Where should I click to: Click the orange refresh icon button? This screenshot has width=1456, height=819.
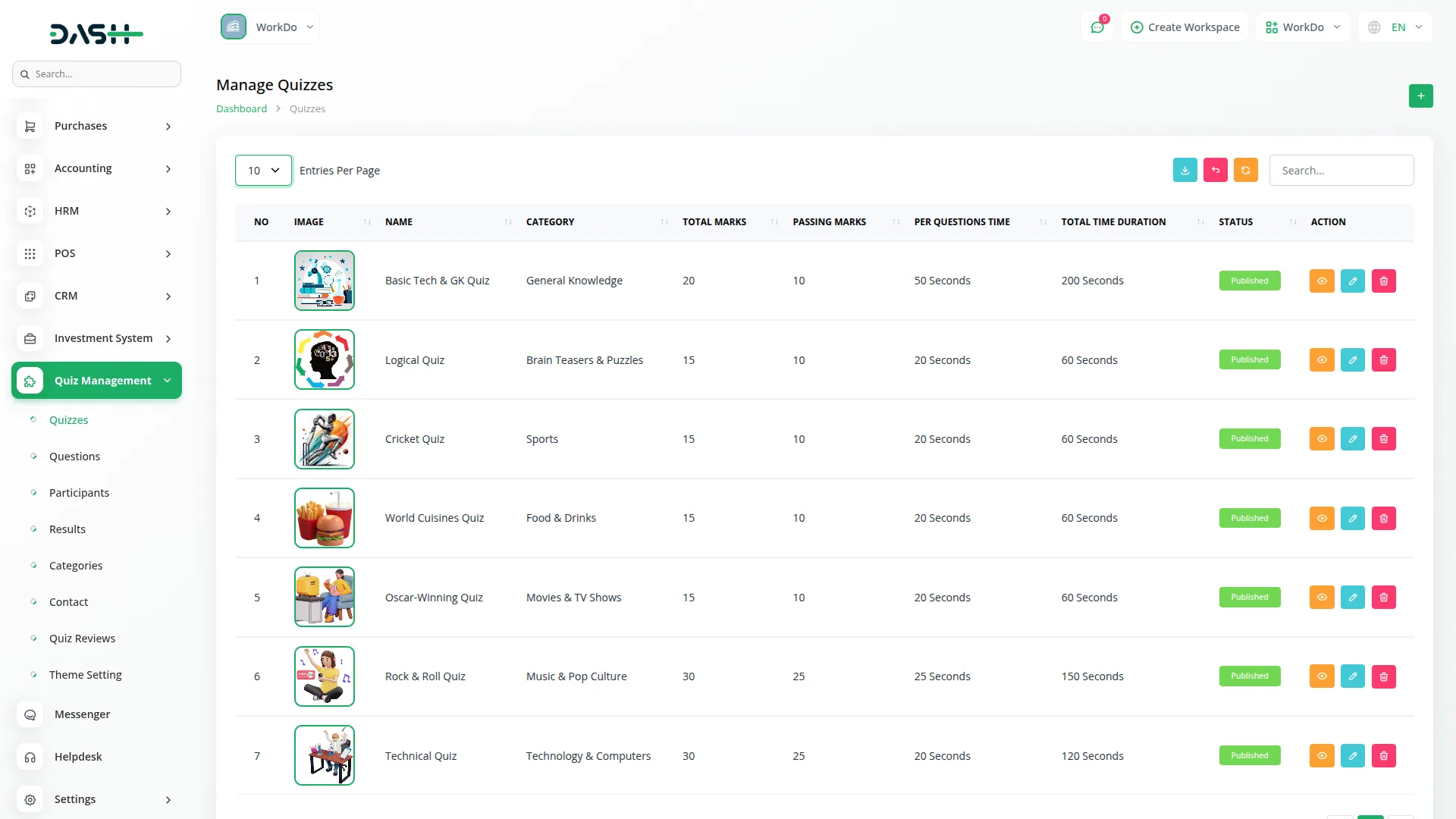1245,171
